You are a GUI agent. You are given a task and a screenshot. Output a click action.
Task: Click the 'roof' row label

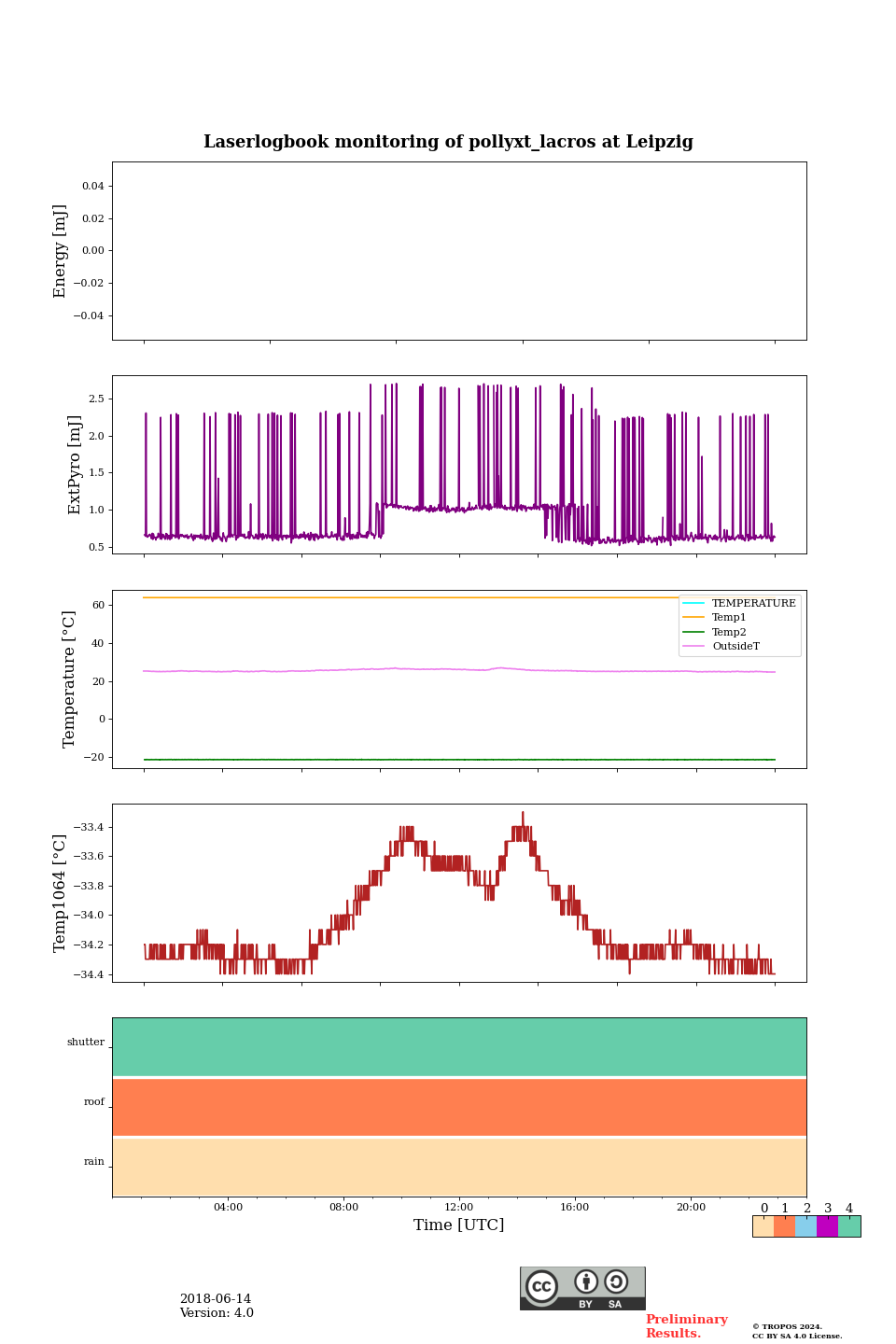[x=94, y=1102]
